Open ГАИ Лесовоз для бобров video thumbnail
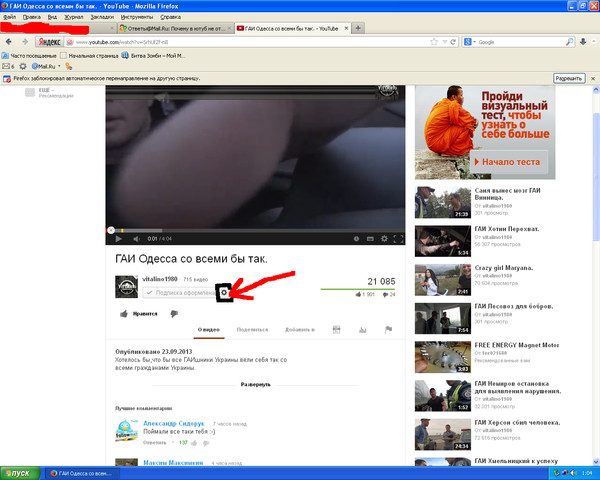This screenshot has height=480, width=600. click(x=443, y=318)
